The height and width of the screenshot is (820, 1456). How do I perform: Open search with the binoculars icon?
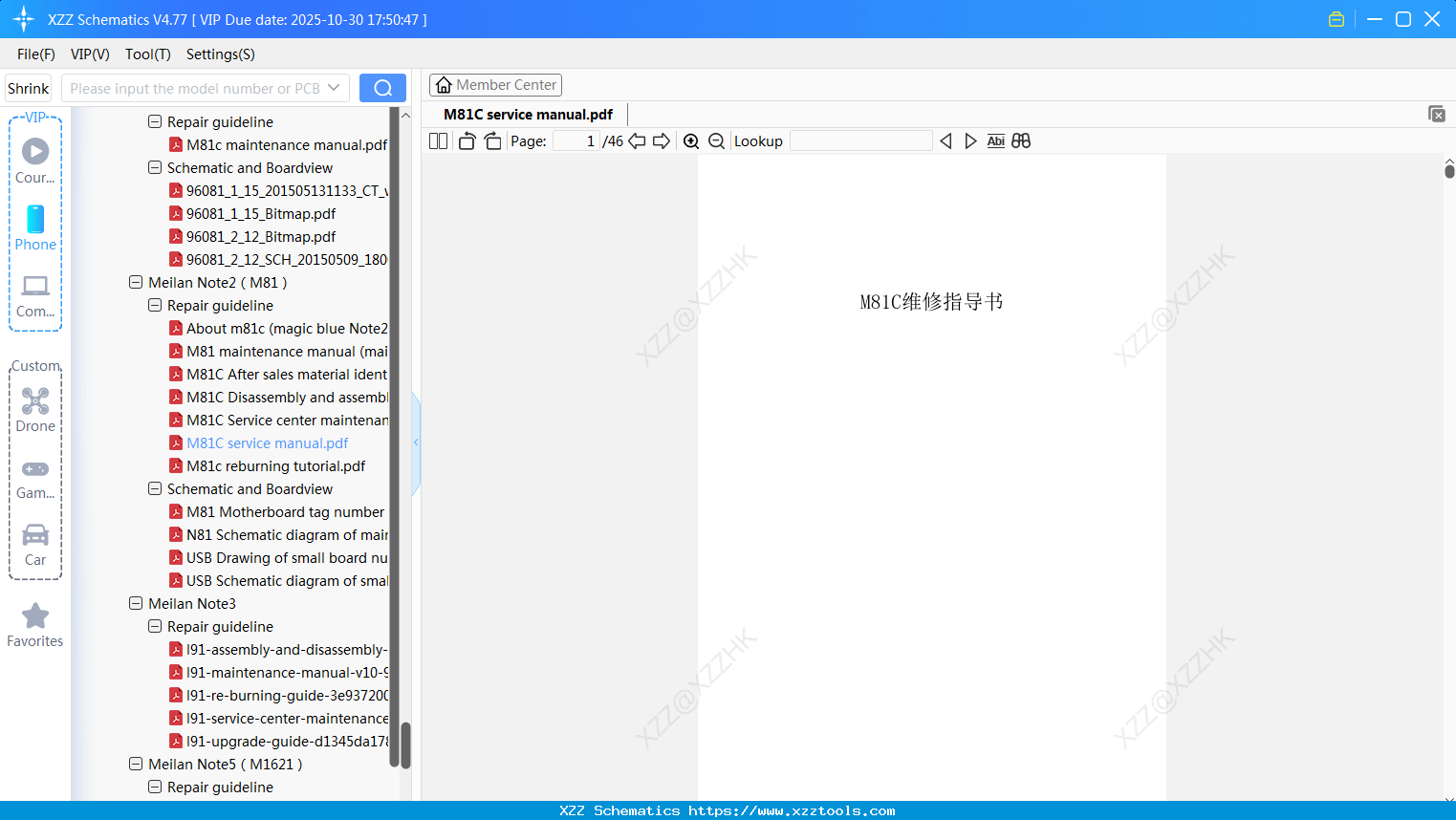coord(1020,140)
